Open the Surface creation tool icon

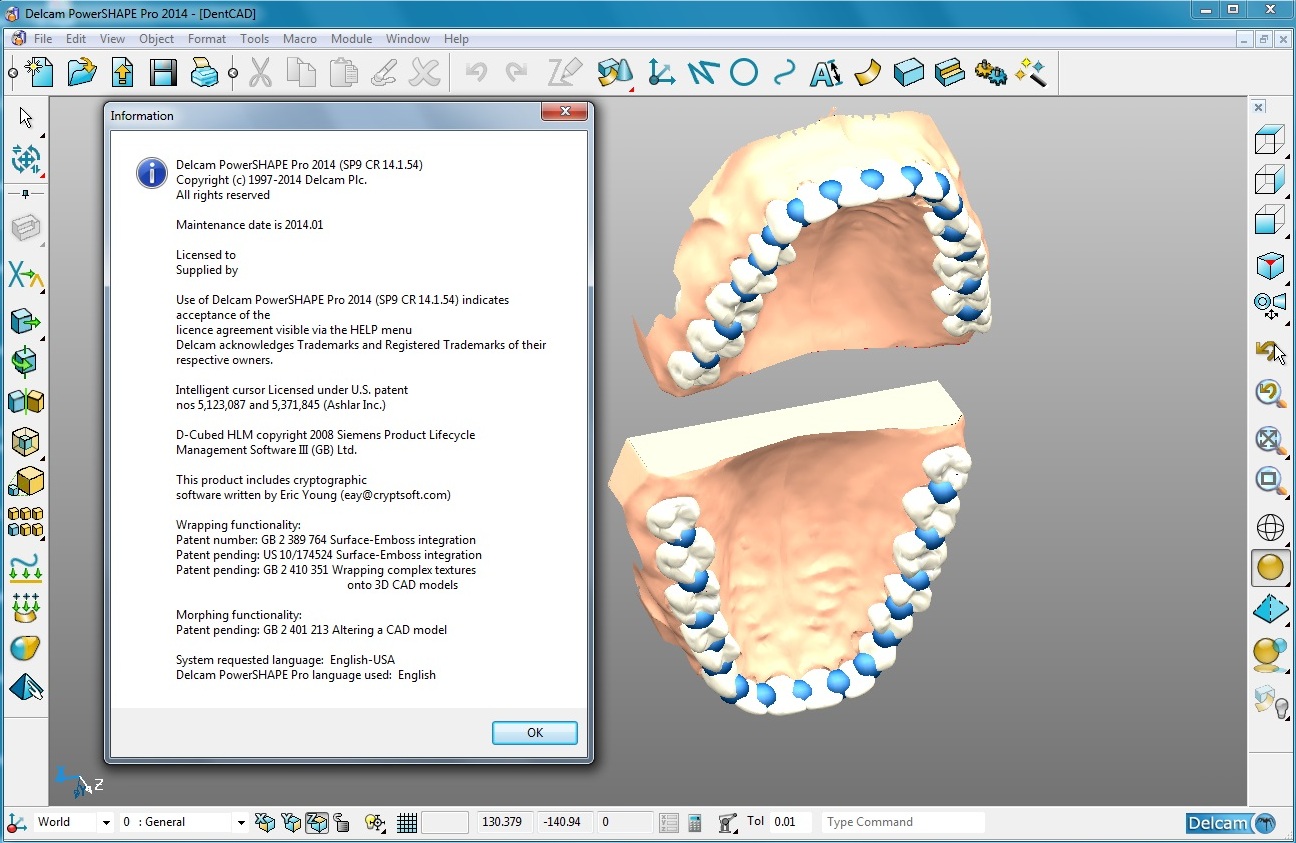tap(616, 72)
